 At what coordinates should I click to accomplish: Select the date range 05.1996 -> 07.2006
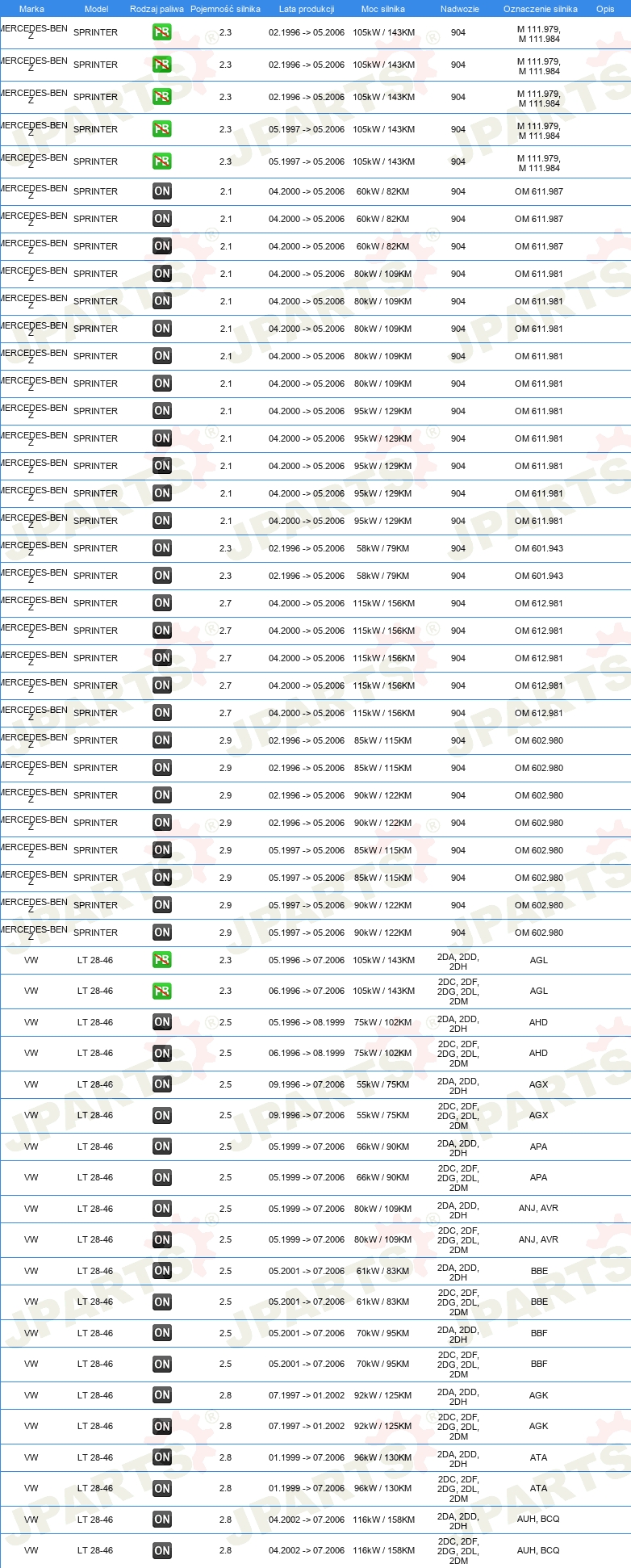point(307,960)
